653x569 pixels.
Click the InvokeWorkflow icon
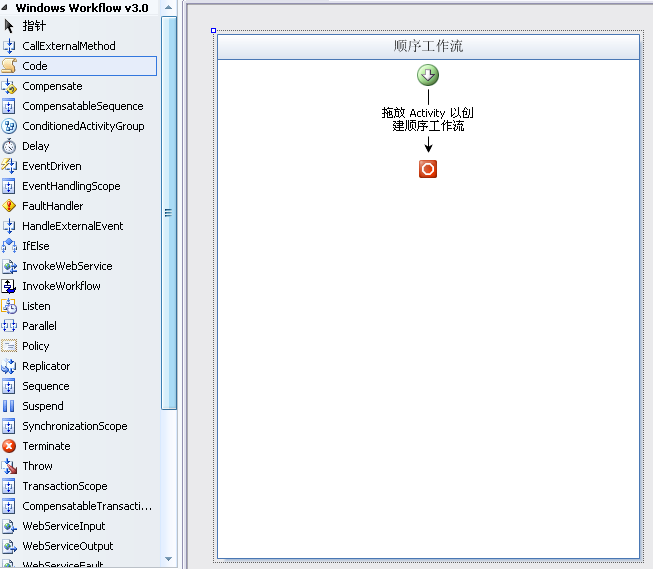(9, 286)
